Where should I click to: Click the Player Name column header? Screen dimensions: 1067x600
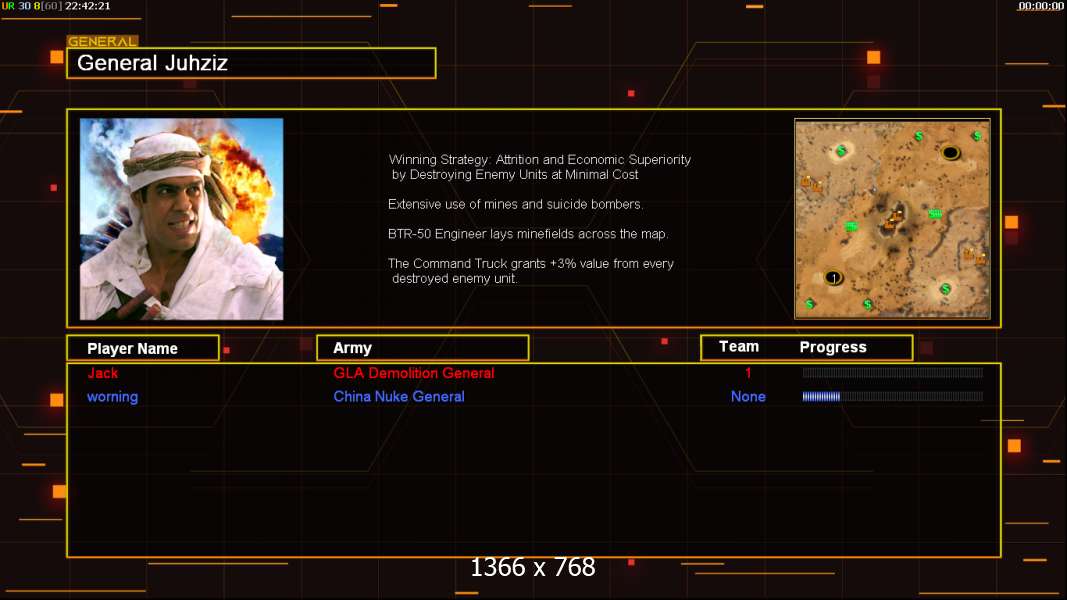pos(143,348)
